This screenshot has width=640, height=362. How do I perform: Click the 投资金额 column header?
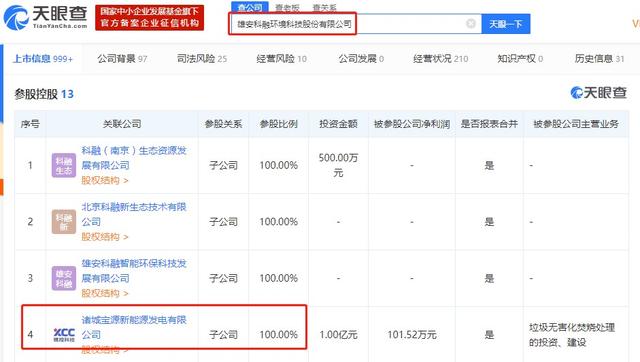[338, 124]
